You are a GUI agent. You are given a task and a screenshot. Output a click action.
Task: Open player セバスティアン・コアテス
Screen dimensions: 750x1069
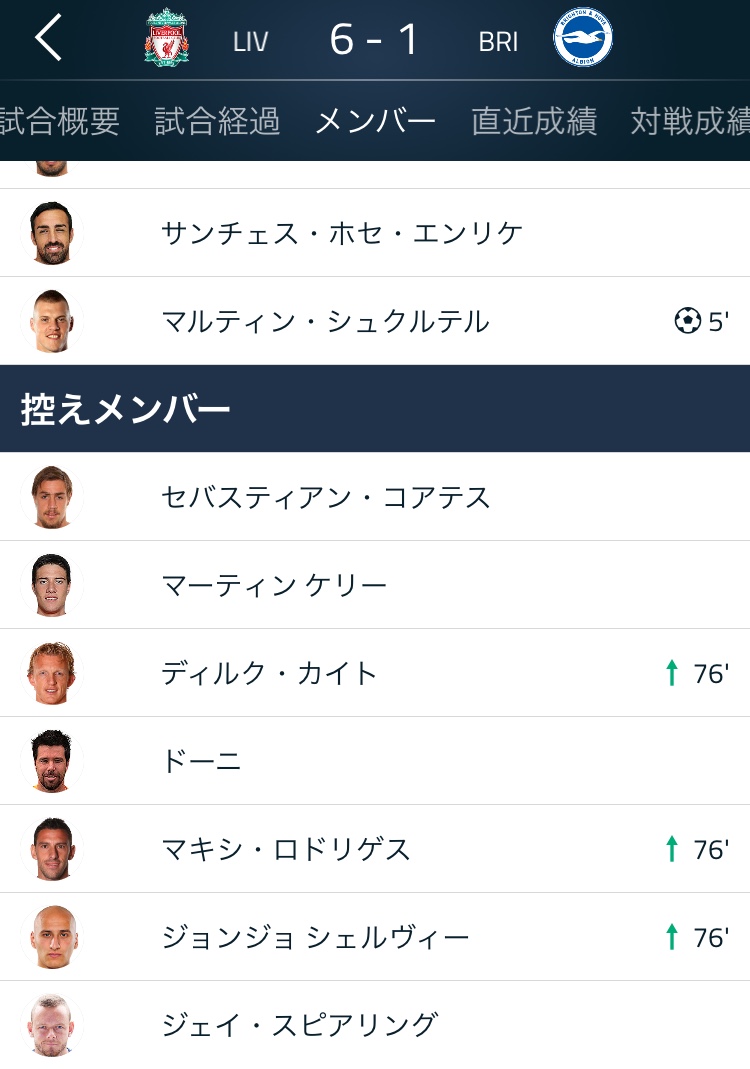coord(326,497)
